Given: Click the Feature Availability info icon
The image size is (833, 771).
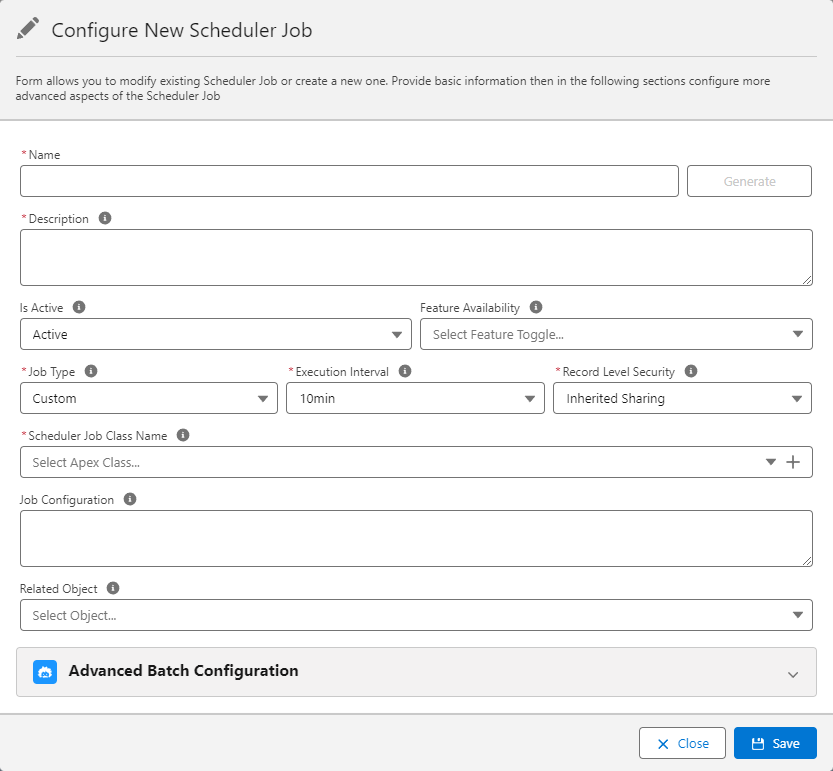Looking at the screenshot, I should (536, 307).
